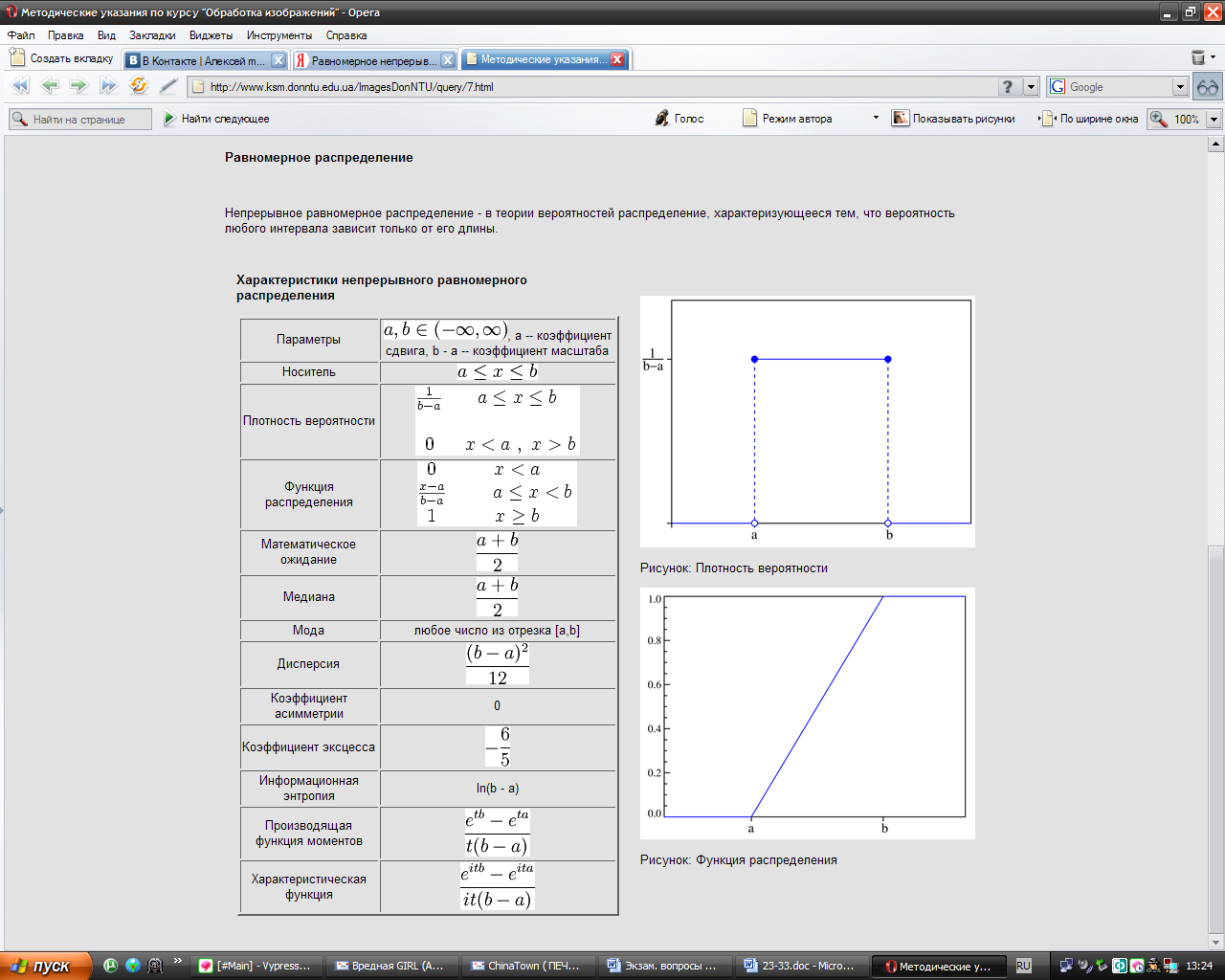Open the Режим автора dropdown arrow

[x=876, y=118]
